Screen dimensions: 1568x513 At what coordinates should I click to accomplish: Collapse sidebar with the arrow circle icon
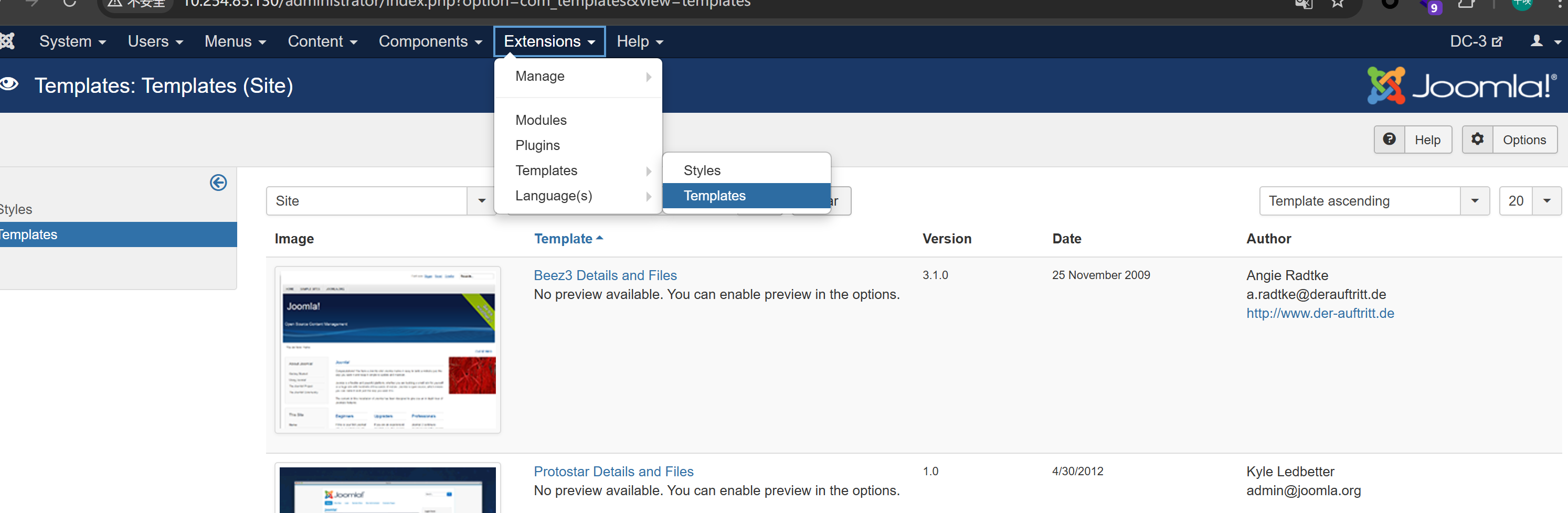click(x=218, y=183)
